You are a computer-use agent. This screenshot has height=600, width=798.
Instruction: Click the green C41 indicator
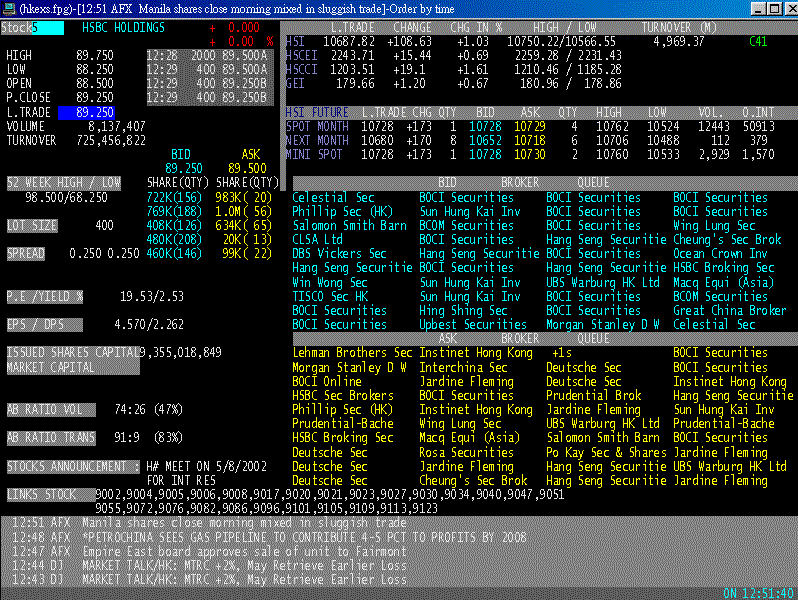[x=758, y=42]
